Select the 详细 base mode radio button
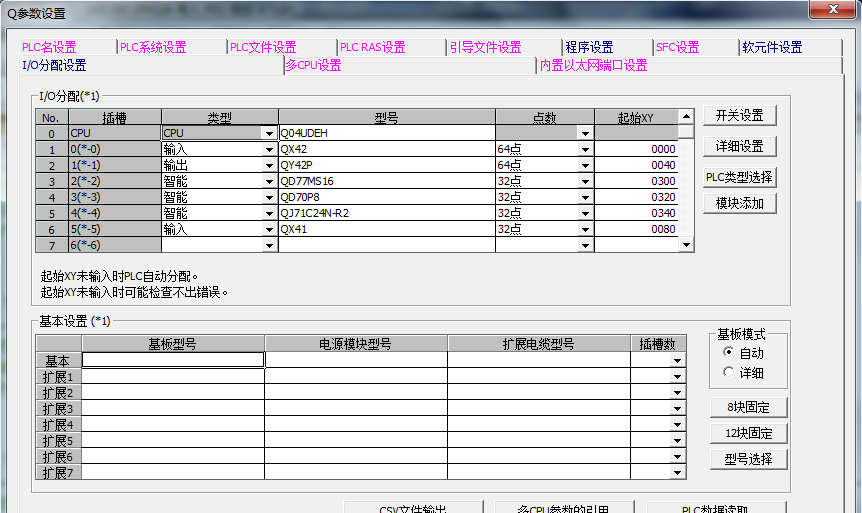Screen dimensions: 862x513 coord(728,373)
